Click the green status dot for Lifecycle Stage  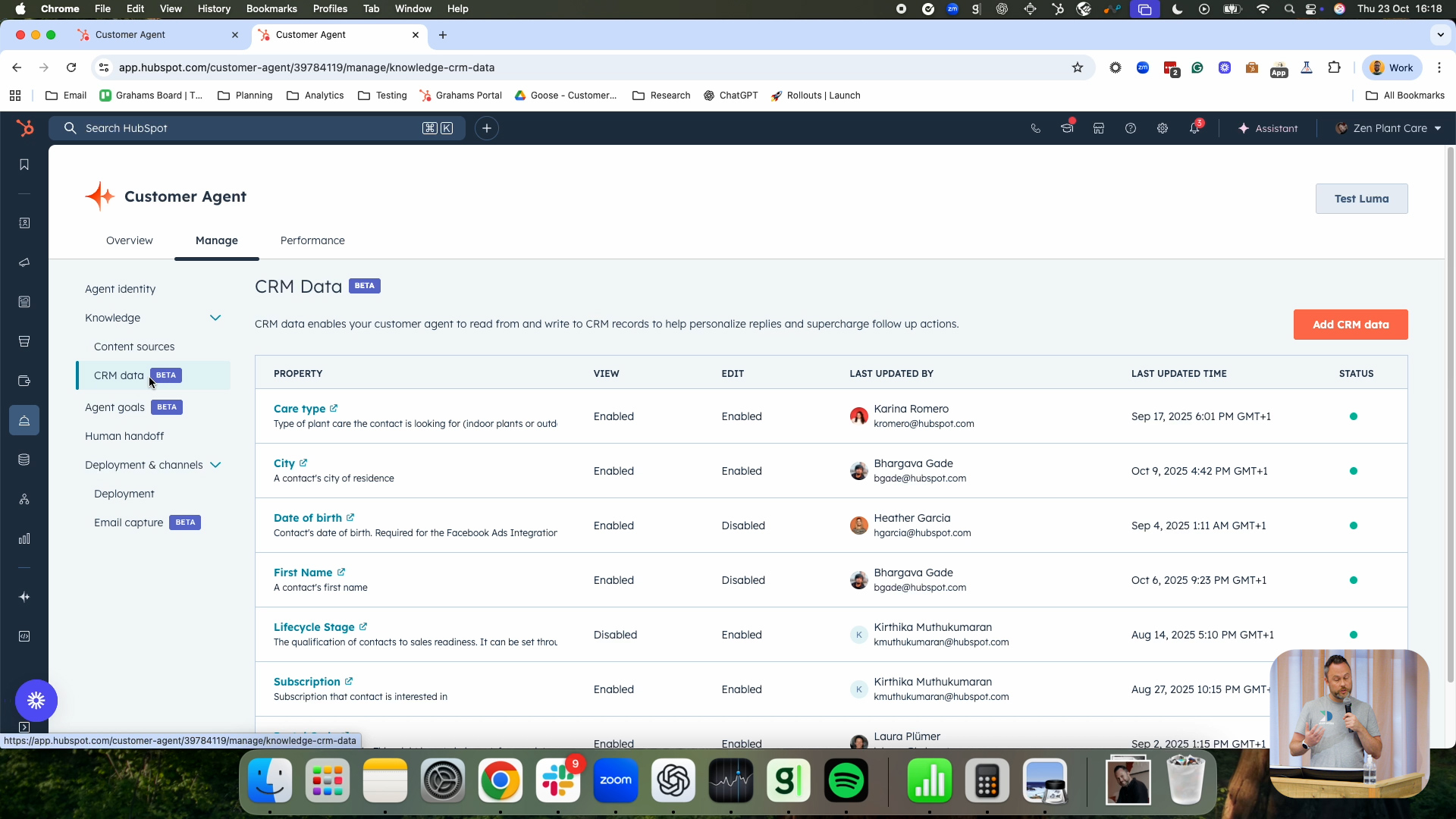(1354, 635)
